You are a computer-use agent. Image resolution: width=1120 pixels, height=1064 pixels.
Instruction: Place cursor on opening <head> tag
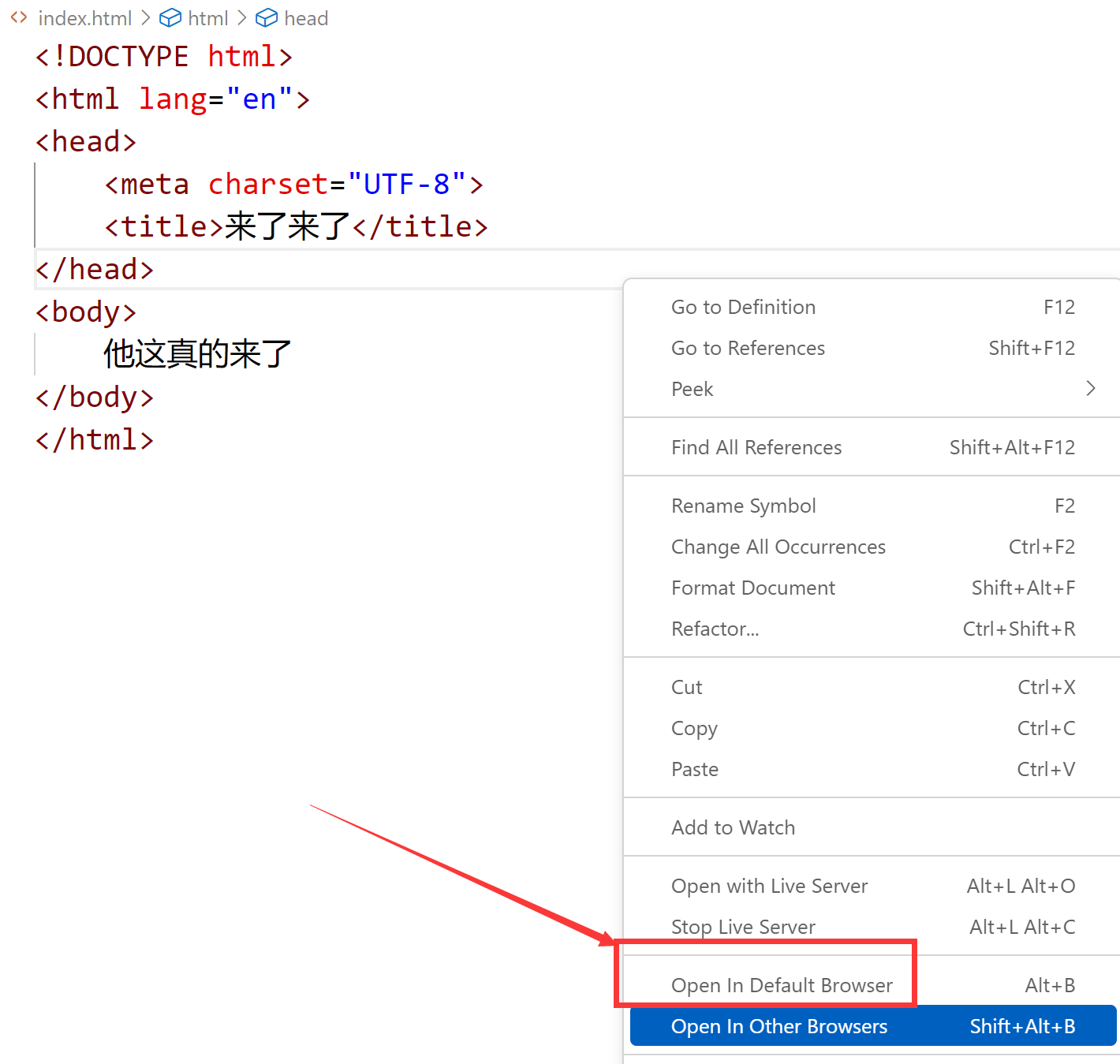(x=86, y=142)
